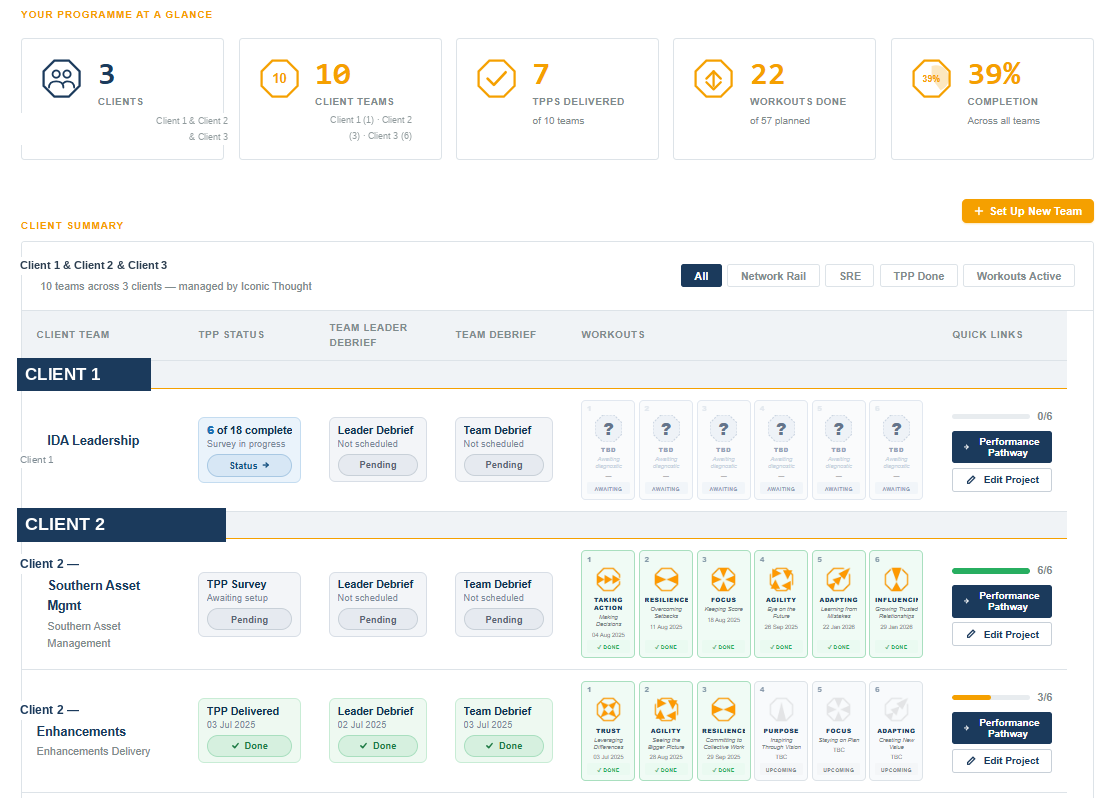Open IDA Leadership TBD workout card number 4
Viewport: 1109px width, 798px height.
[781, 450]
